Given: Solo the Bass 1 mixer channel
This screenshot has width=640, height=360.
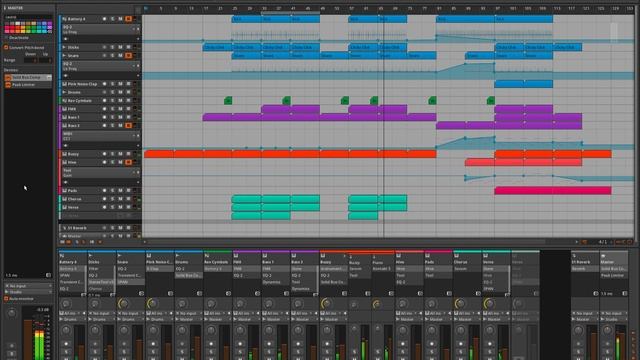Looking at the screenshot, I should tap(269, 352).
